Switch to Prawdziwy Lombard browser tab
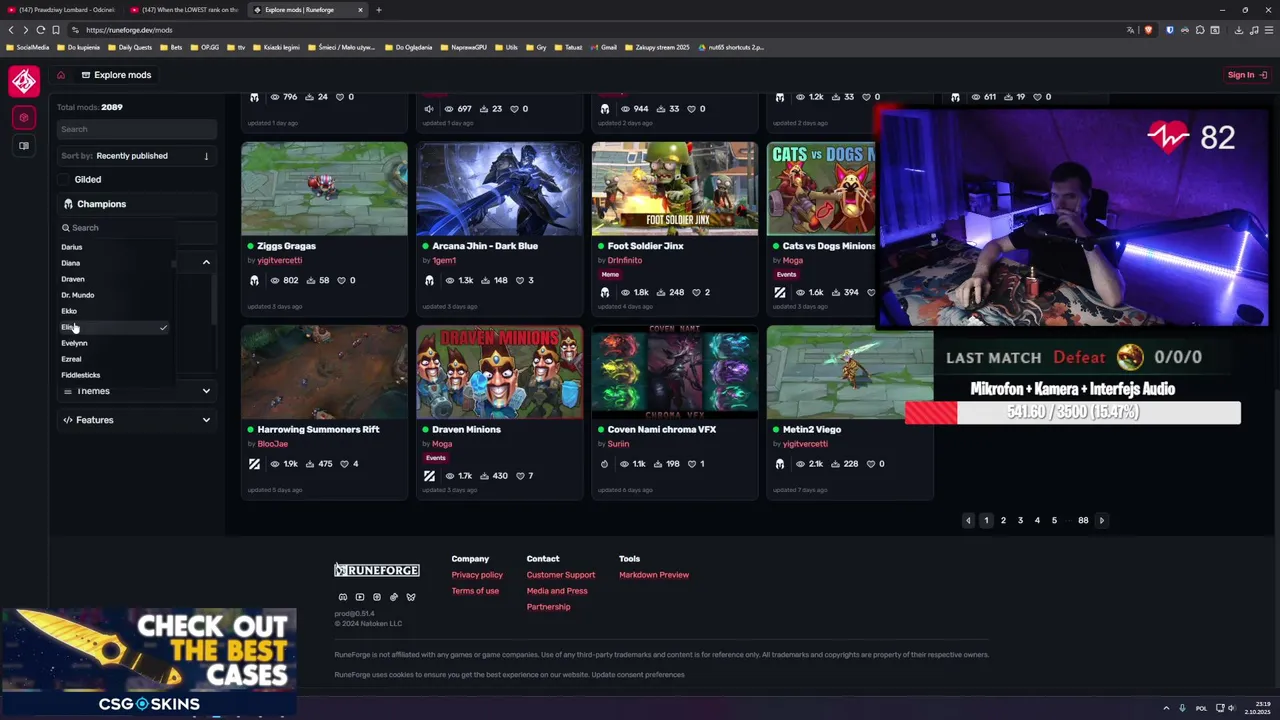 [x=62, y=10]
